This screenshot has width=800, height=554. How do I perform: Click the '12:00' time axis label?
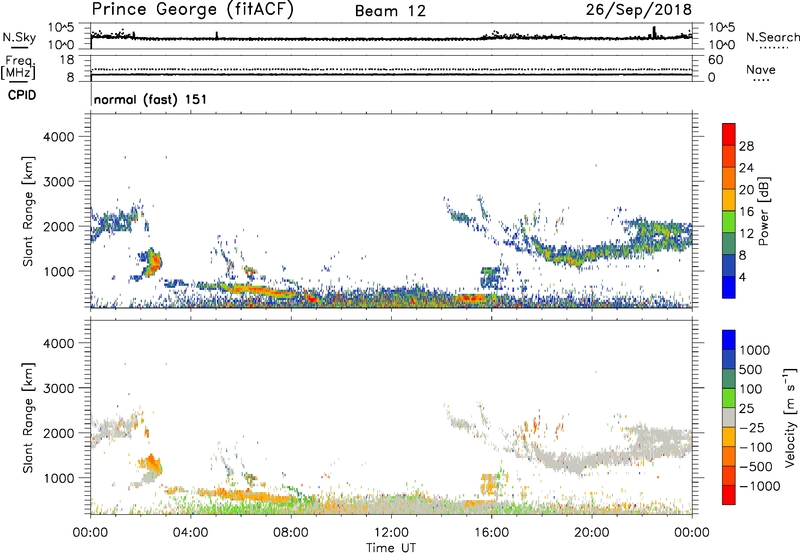(391, 533)
